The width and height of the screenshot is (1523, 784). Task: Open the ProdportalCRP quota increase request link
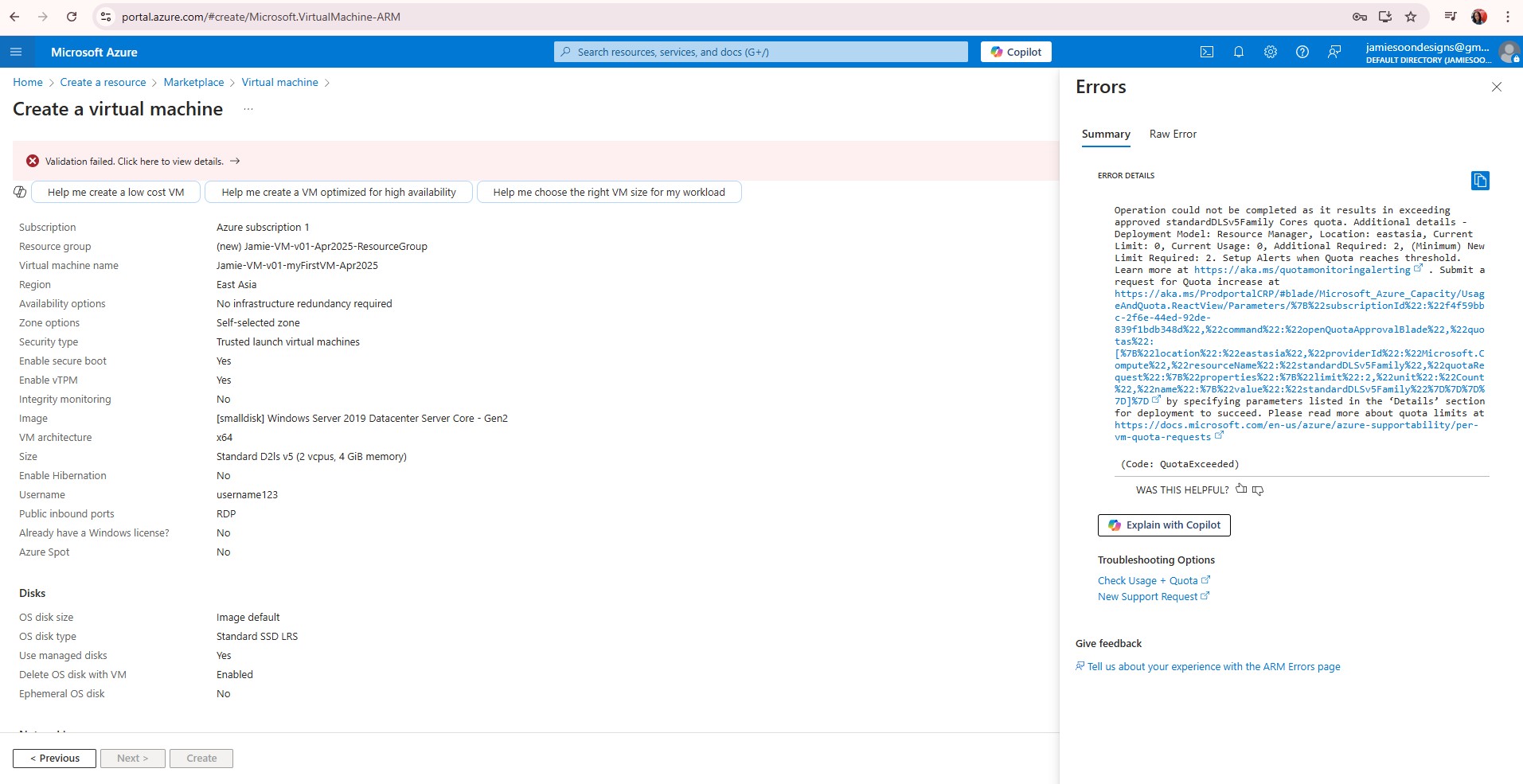(1299, 348)
